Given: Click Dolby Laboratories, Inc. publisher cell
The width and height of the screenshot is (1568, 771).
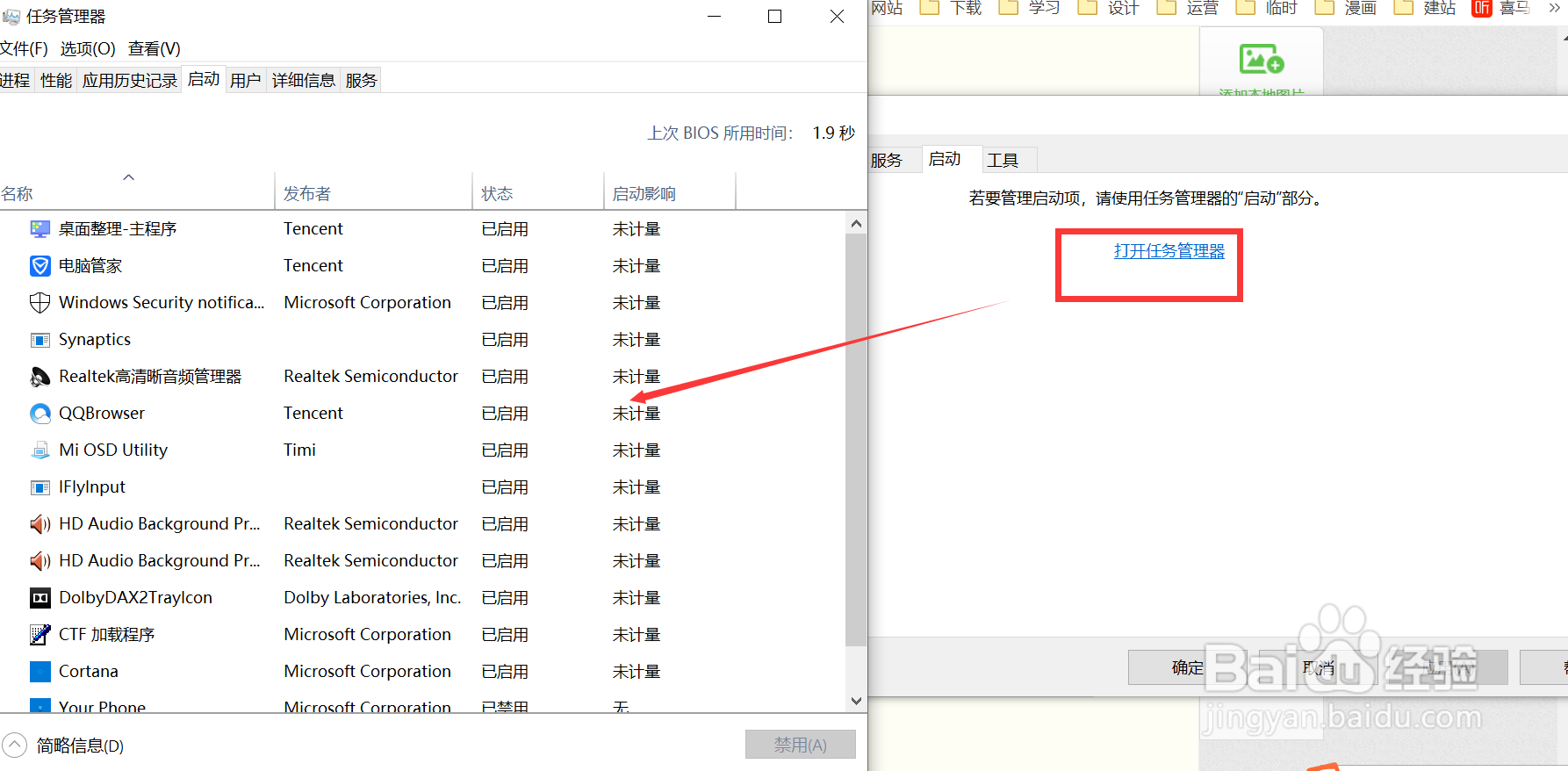Looking at the screenshot, I should click(x=372, y=598).
